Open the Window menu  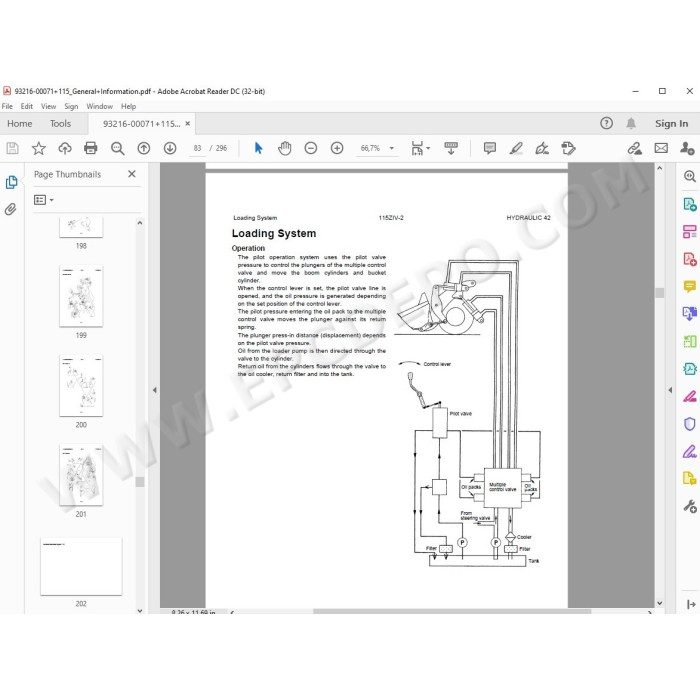coord(100,106)
